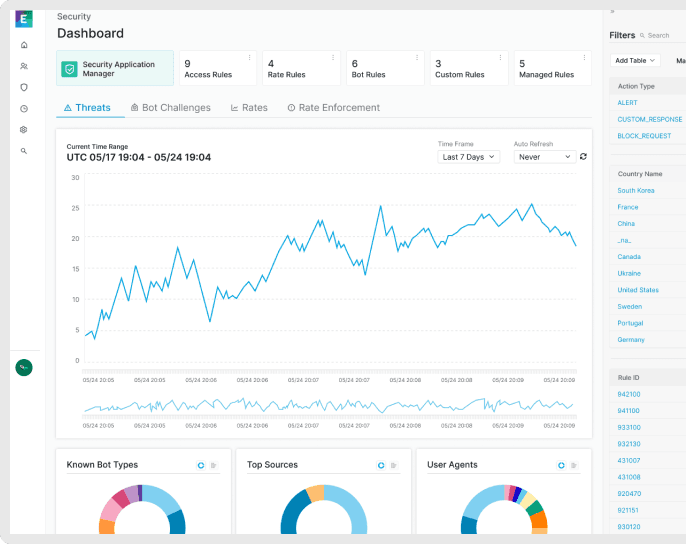Expand the Add Table dropdown
686x544 pixels.
[635, 60]
